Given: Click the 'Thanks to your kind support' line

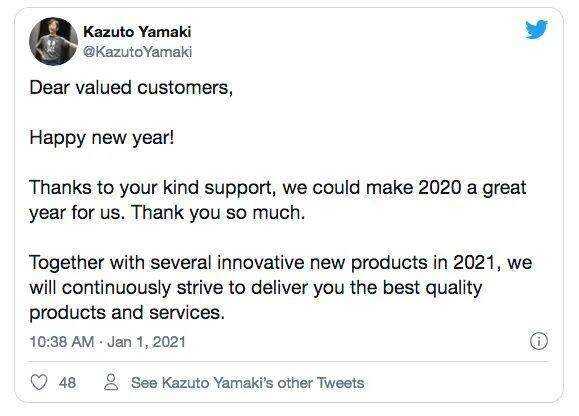Looking at the screenshot, I should 278,188.
